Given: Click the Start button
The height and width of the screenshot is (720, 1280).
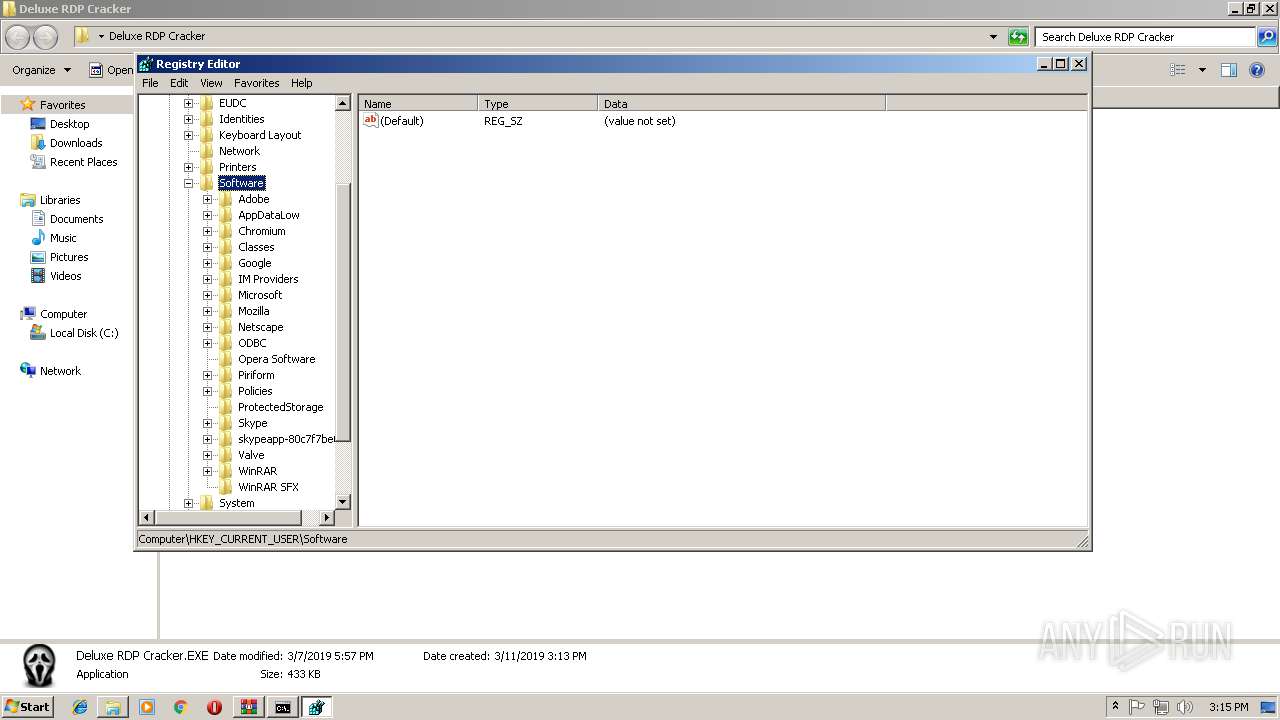Looking at the screenshot, I should point(27,707).
